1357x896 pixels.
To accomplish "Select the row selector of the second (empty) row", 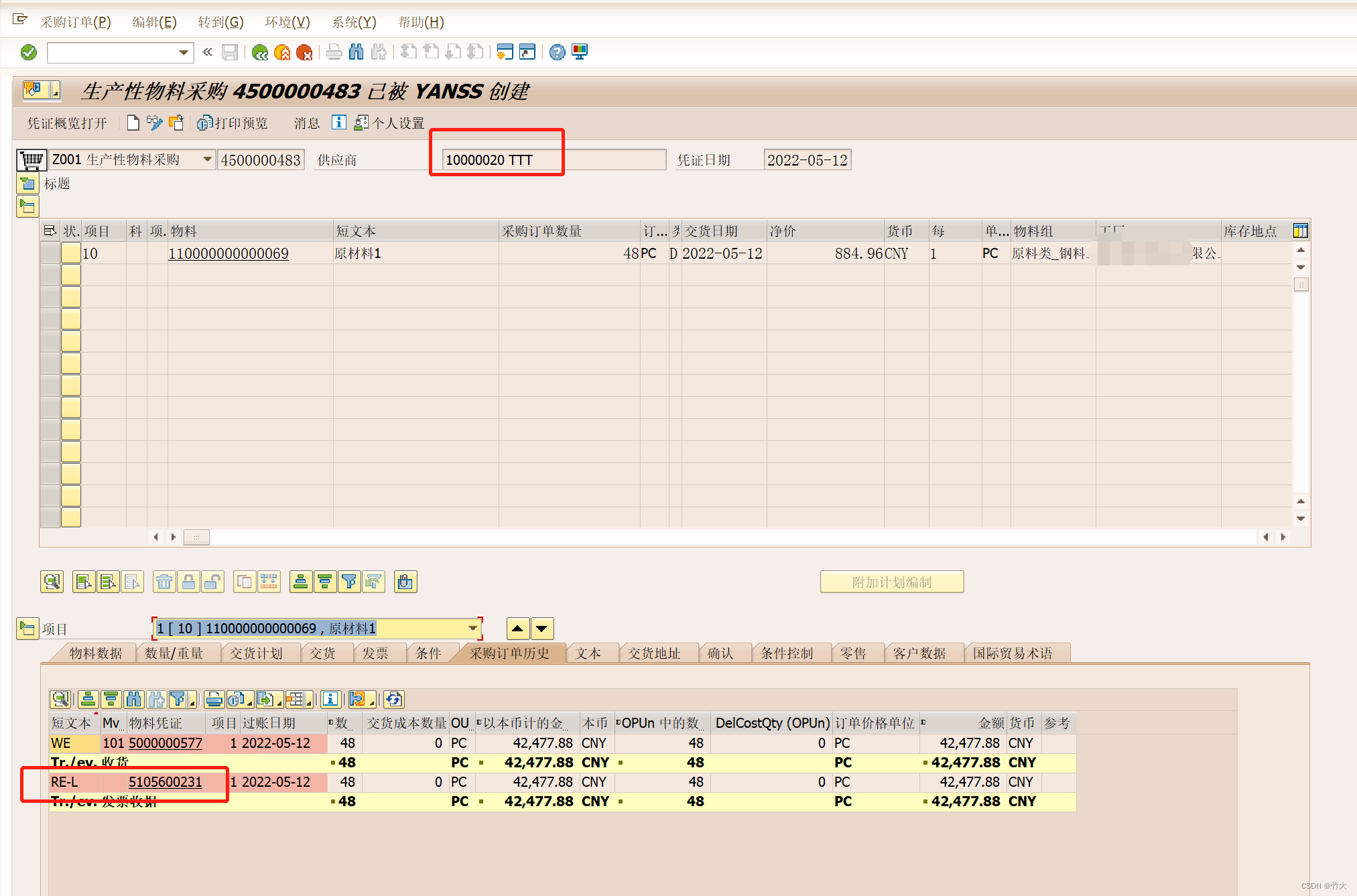I will coord(50,275).
